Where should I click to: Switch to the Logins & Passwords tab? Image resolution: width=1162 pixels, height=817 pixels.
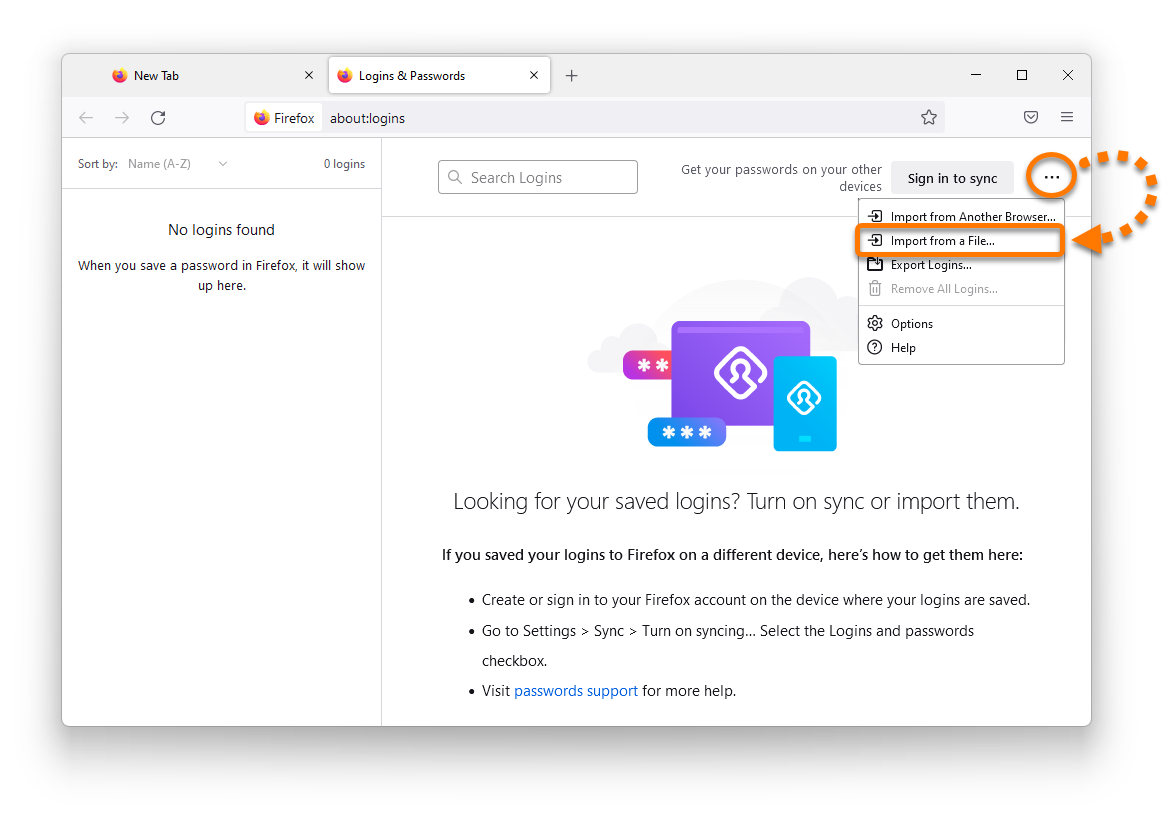tap(439, 76)
